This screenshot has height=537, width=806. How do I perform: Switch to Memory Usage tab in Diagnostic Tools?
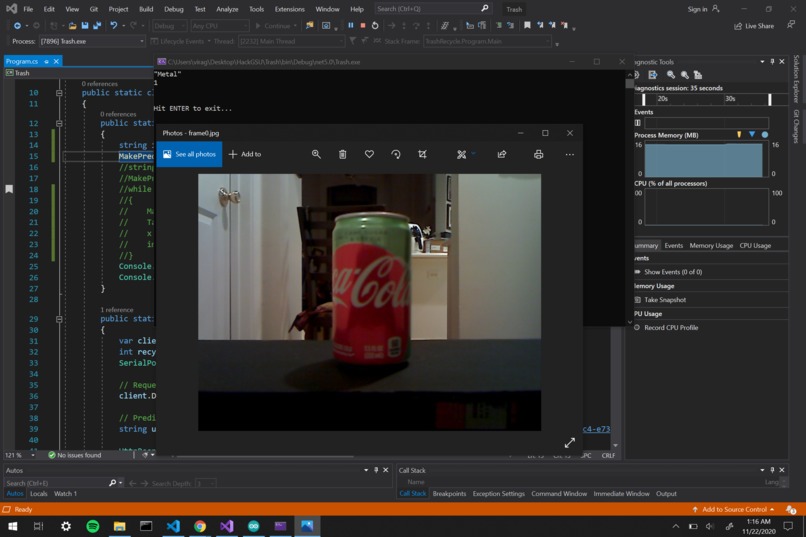click(x=711, y=246)
